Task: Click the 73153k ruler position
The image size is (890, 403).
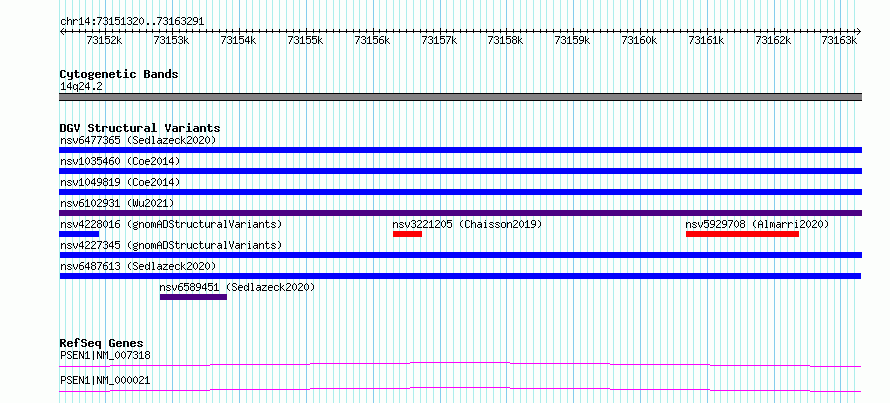Action: (171, 40)
